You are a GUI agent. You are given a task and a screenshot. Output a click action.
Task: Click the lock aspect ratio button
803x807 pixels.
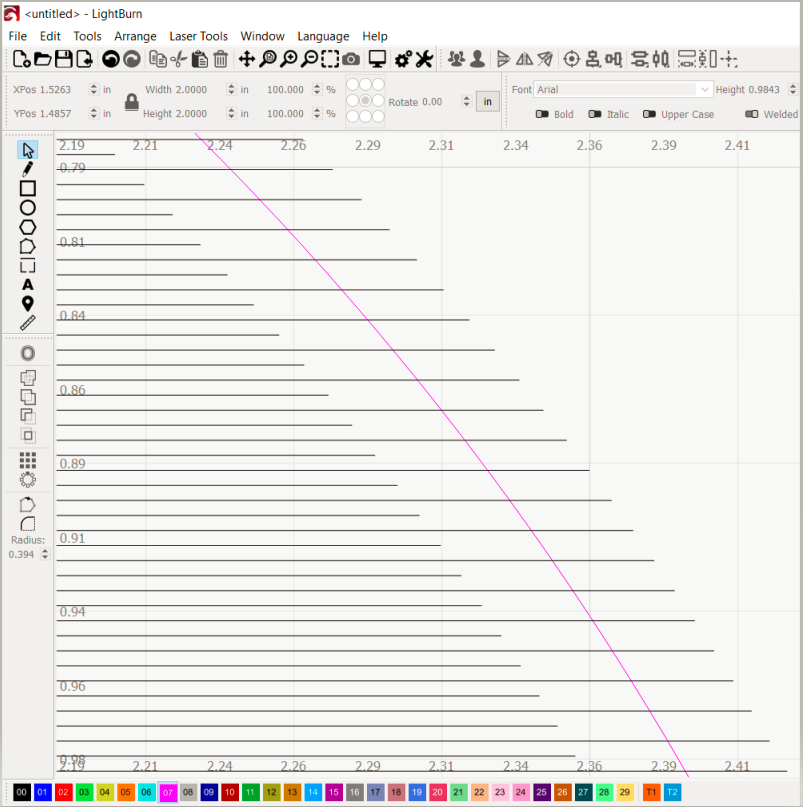pyautogui.click(x=132, y=102)
